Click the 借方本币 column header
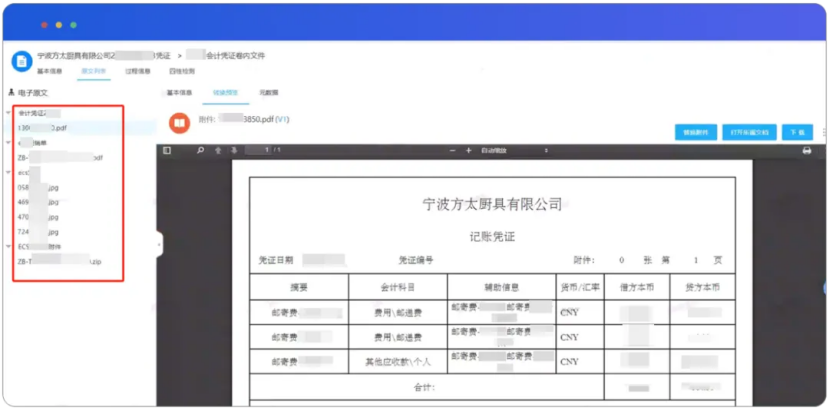 [637, 288]
